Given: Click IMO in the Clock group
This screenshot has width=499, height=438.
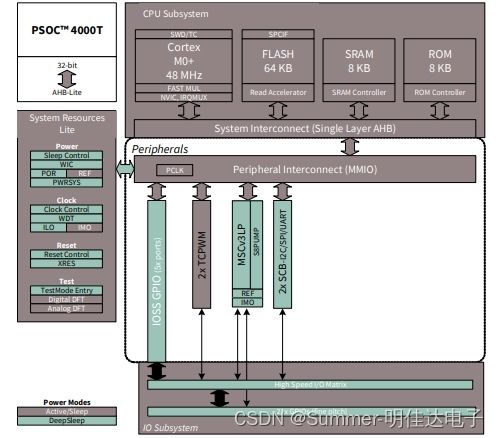Looking at the screenshot, I should (85, 227).
